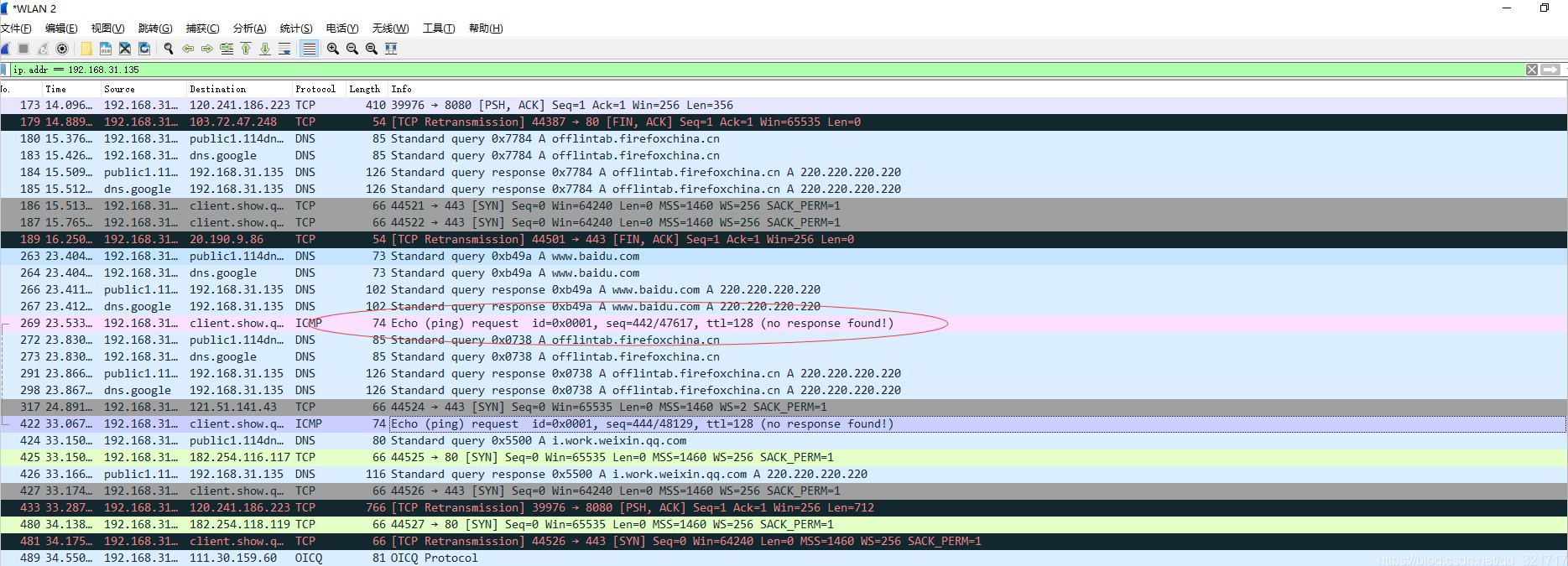Sort packets by the Time column
The height and width of the screenshot is (566, 1568).
(x=71, y=89)
